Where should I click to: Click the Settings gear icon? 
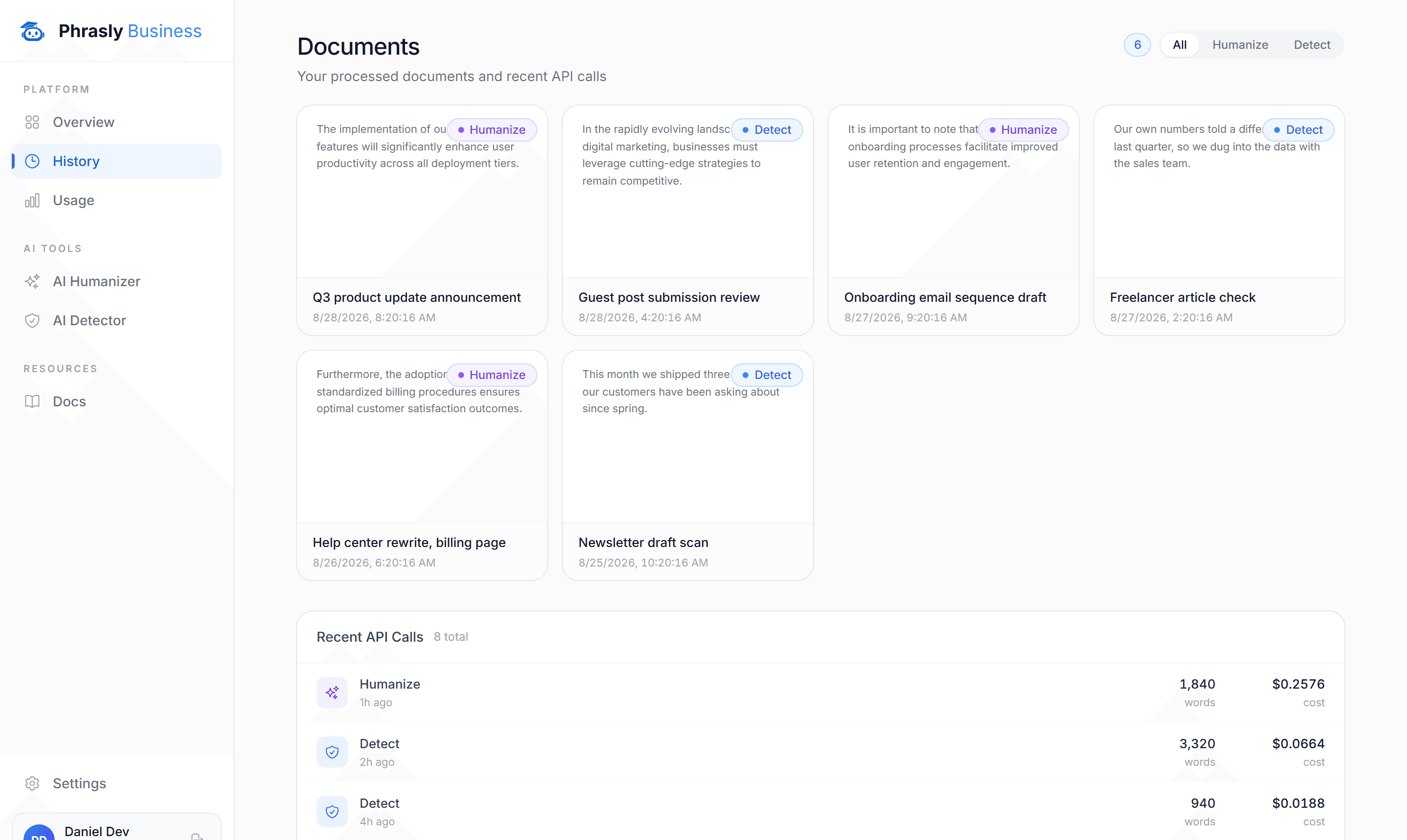tap(32, 783)
